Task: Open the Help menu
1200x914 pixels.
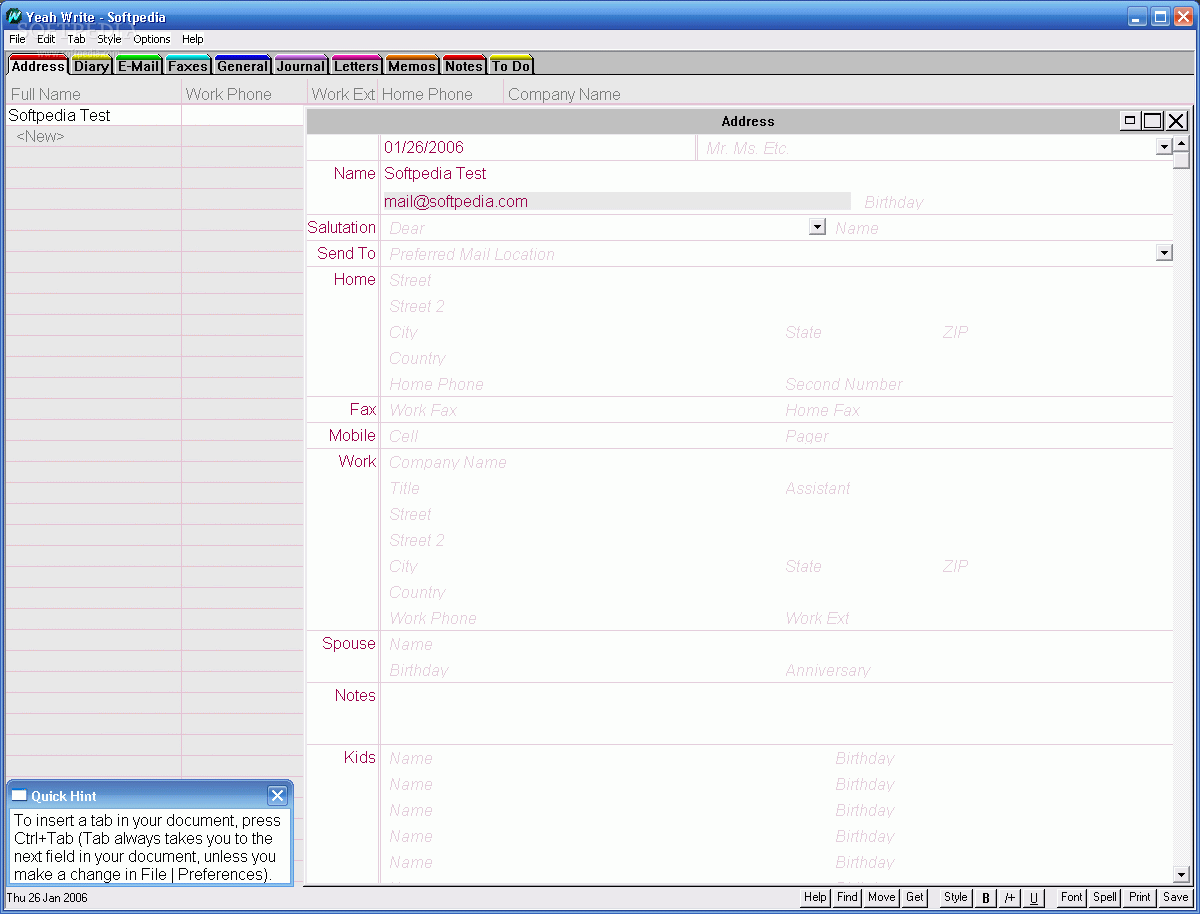Action: click(193, 39)
